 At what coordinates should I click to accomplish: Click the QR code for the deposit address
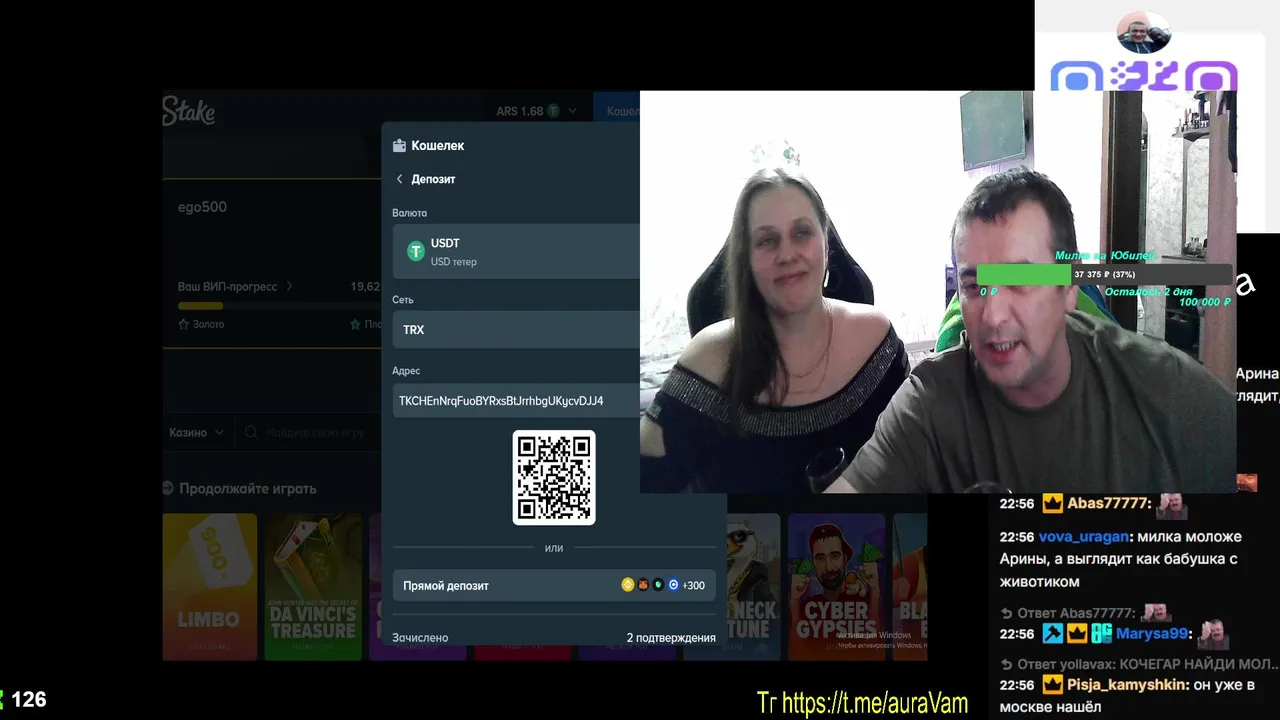554,477
